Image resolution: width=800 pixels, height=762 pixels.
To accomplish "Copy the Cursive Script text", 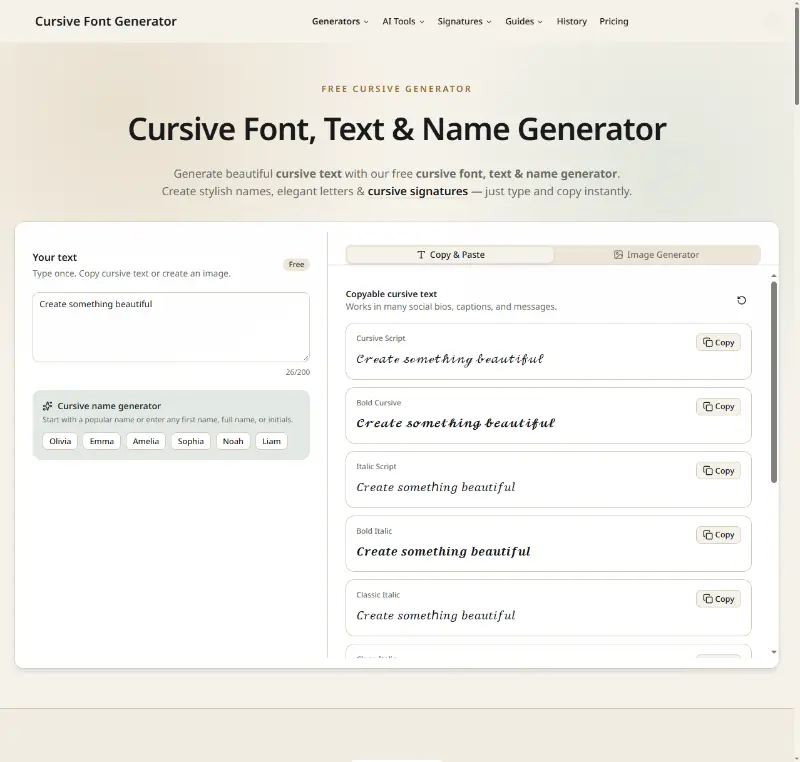I will pyautogui.click(x=718, y=342).
